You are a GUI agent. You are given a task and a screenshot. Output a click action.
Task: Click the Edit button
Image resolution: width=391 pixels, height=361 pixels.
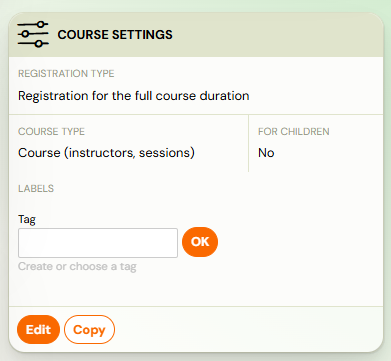pos(38,330)
